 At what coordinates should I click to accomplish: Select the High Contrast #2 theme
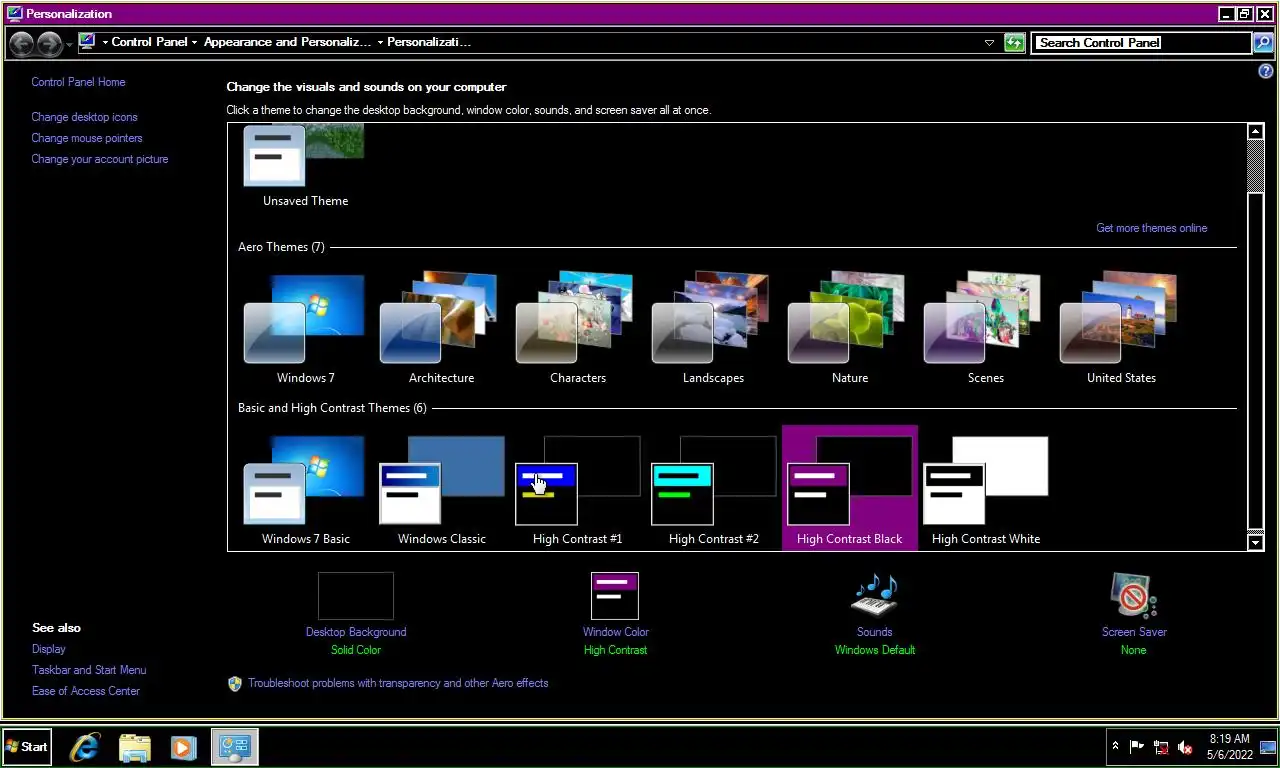pos(713,489)
